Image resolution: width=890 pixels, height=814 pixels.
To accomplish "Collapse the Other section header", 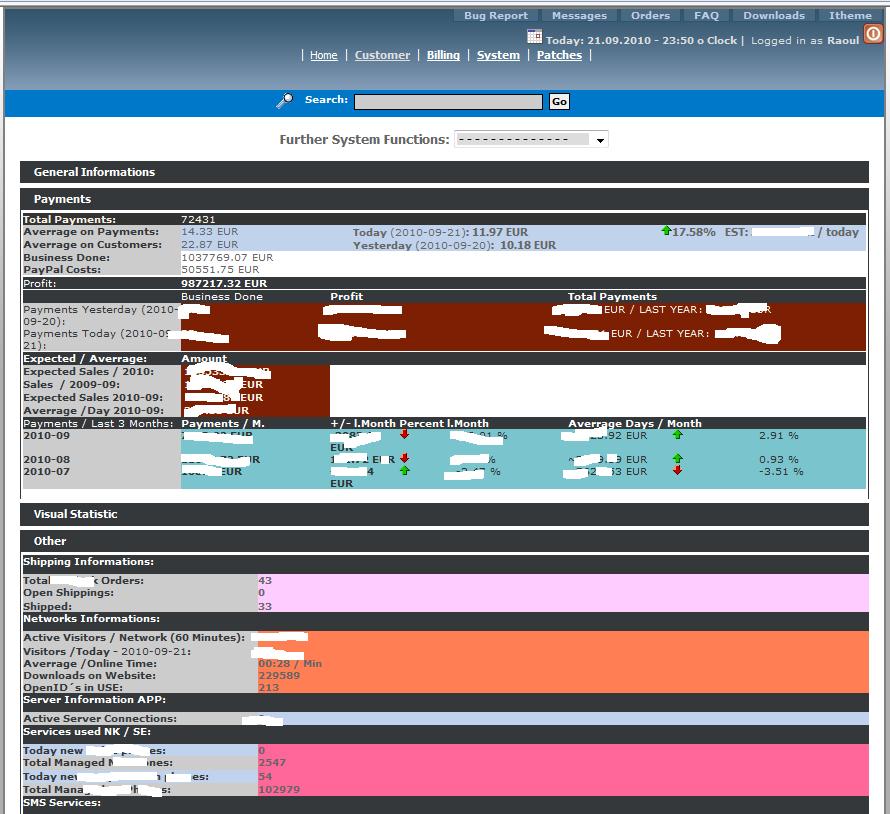I will [x=50, y=541].
